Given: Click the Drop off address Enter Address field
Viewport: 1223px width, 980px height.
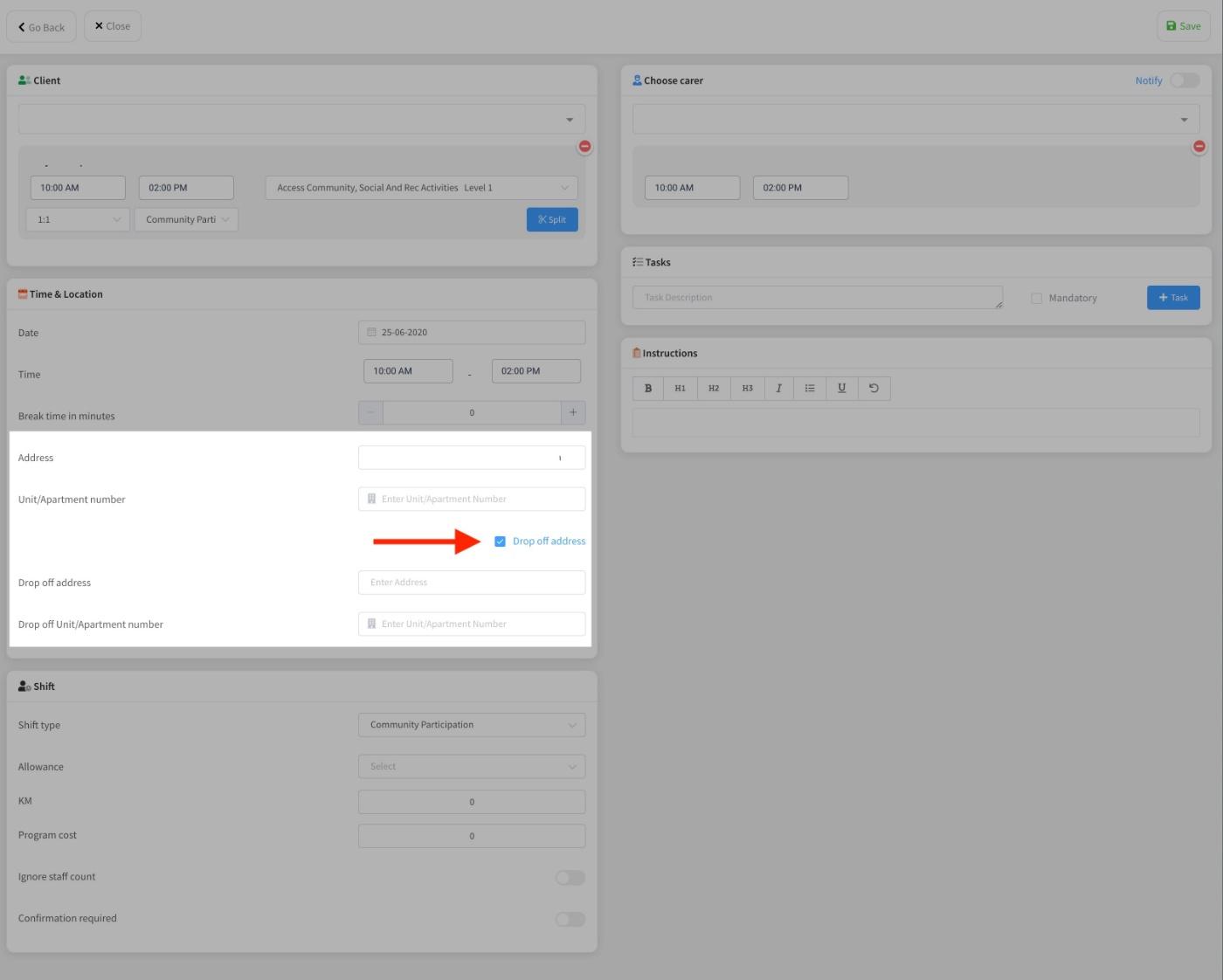Looking at the screenshot, I should (x=472, y=583).
